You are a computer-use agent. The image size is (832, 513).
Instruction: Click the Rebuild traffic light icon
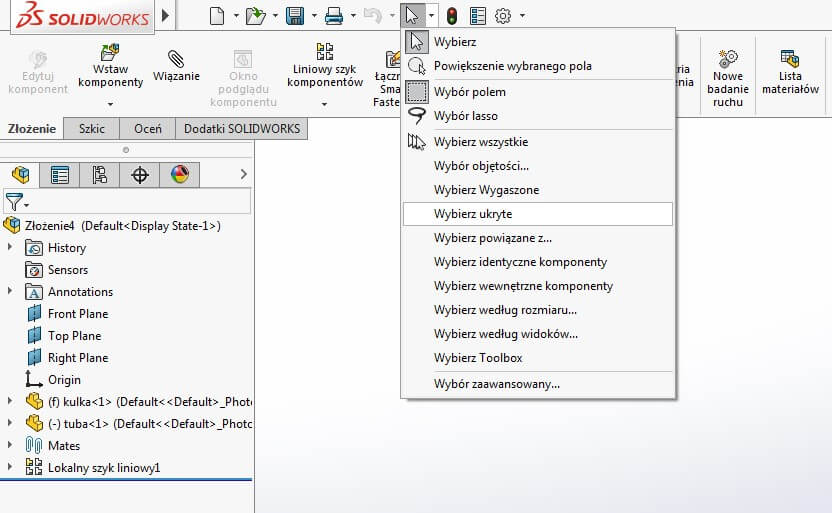pyautogui.click(x=452, y=16)
